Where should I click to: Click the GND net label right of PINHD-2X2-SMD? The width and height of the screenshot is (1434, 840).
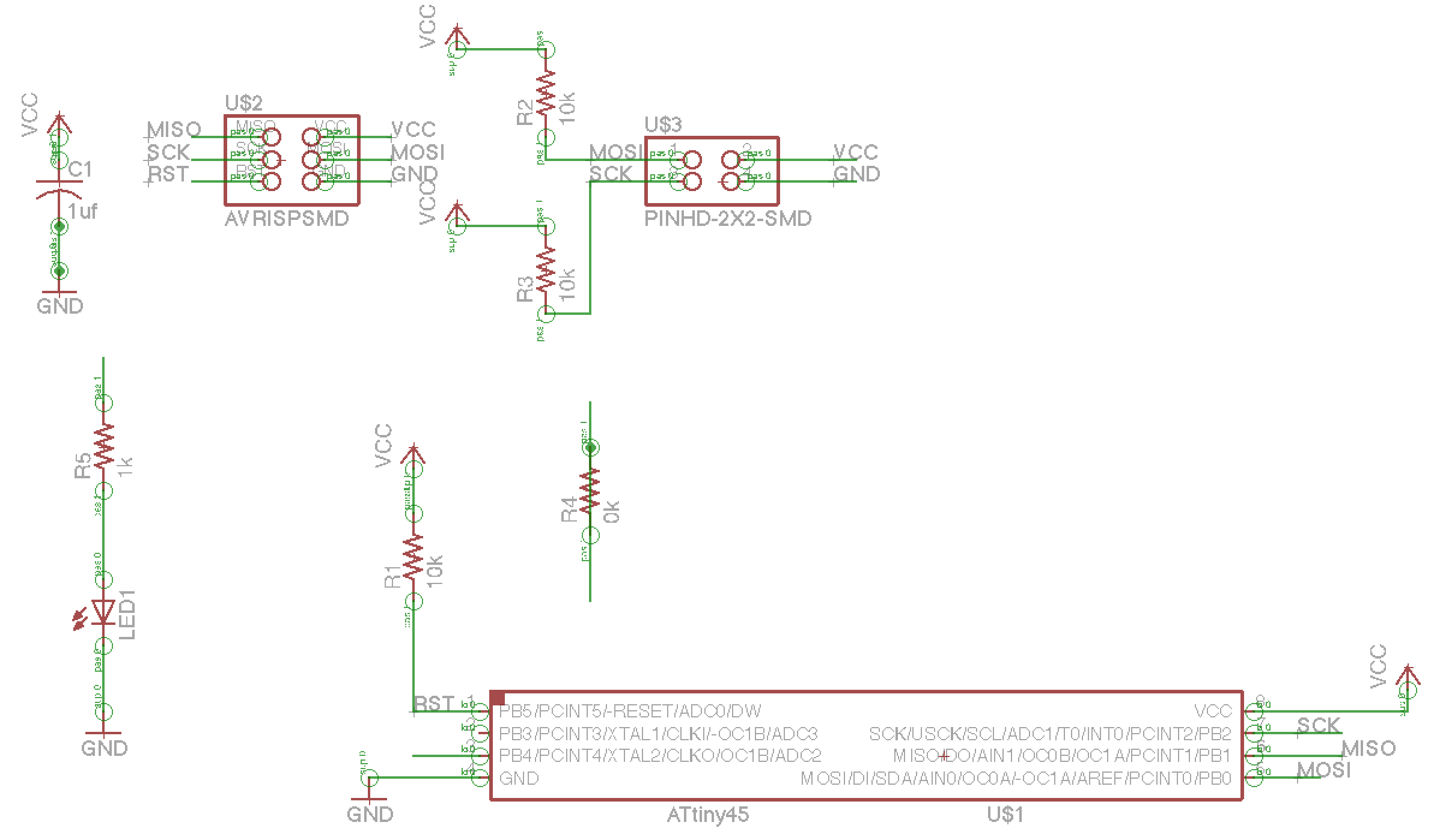tap(857, 174)
